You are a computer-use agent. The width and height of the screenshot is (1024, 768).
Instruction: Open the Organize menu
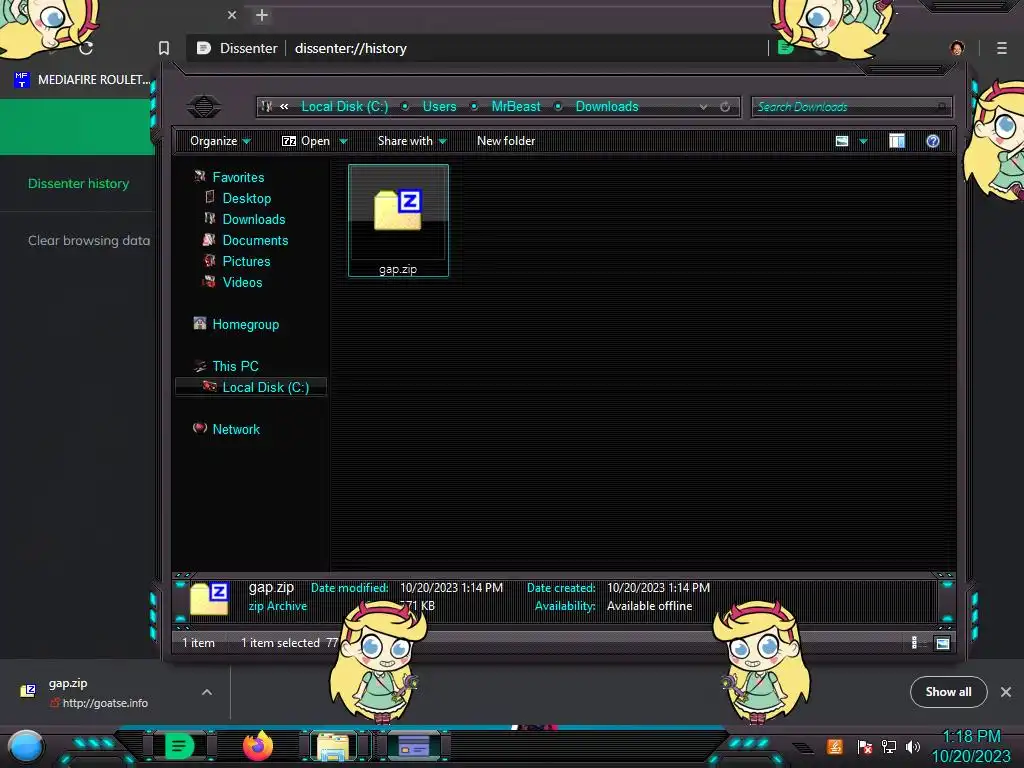click(220, 141)
